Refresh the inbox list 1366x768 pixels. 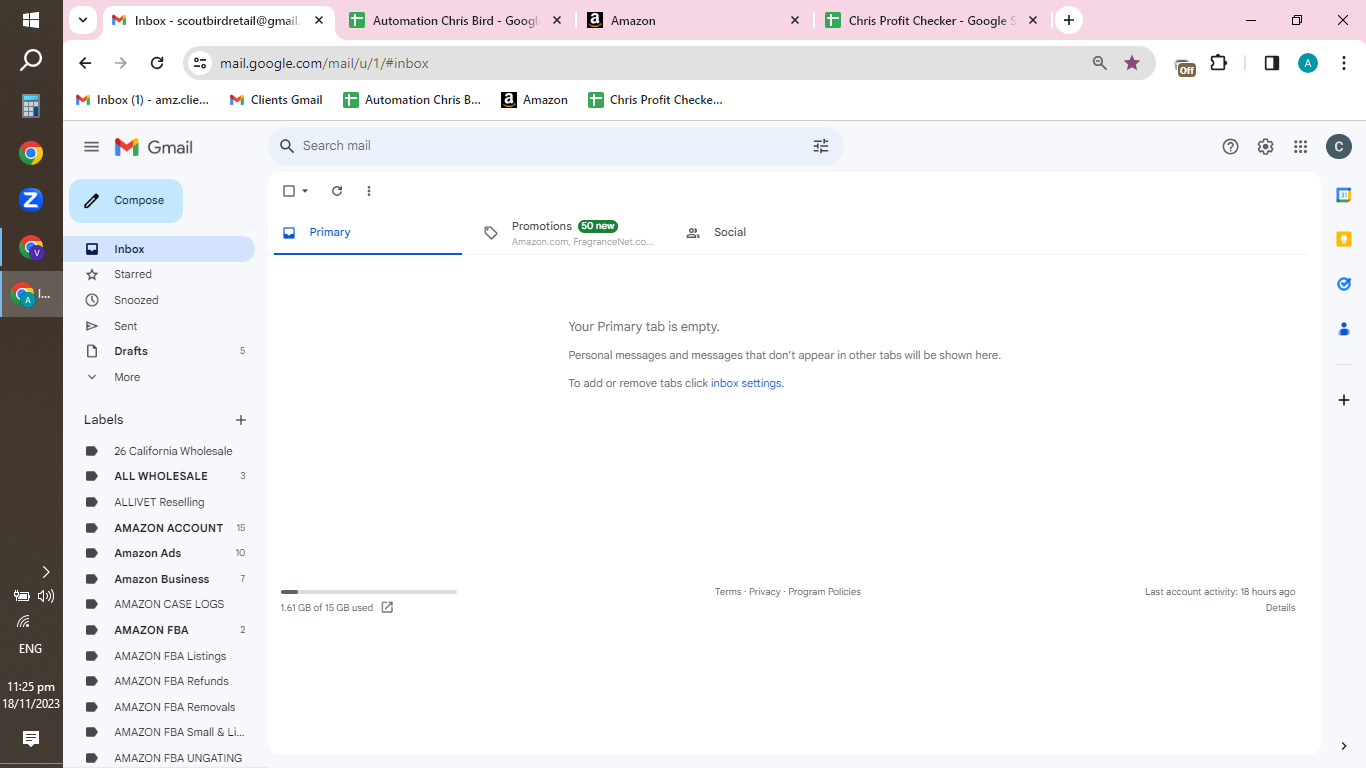(337, 191)
